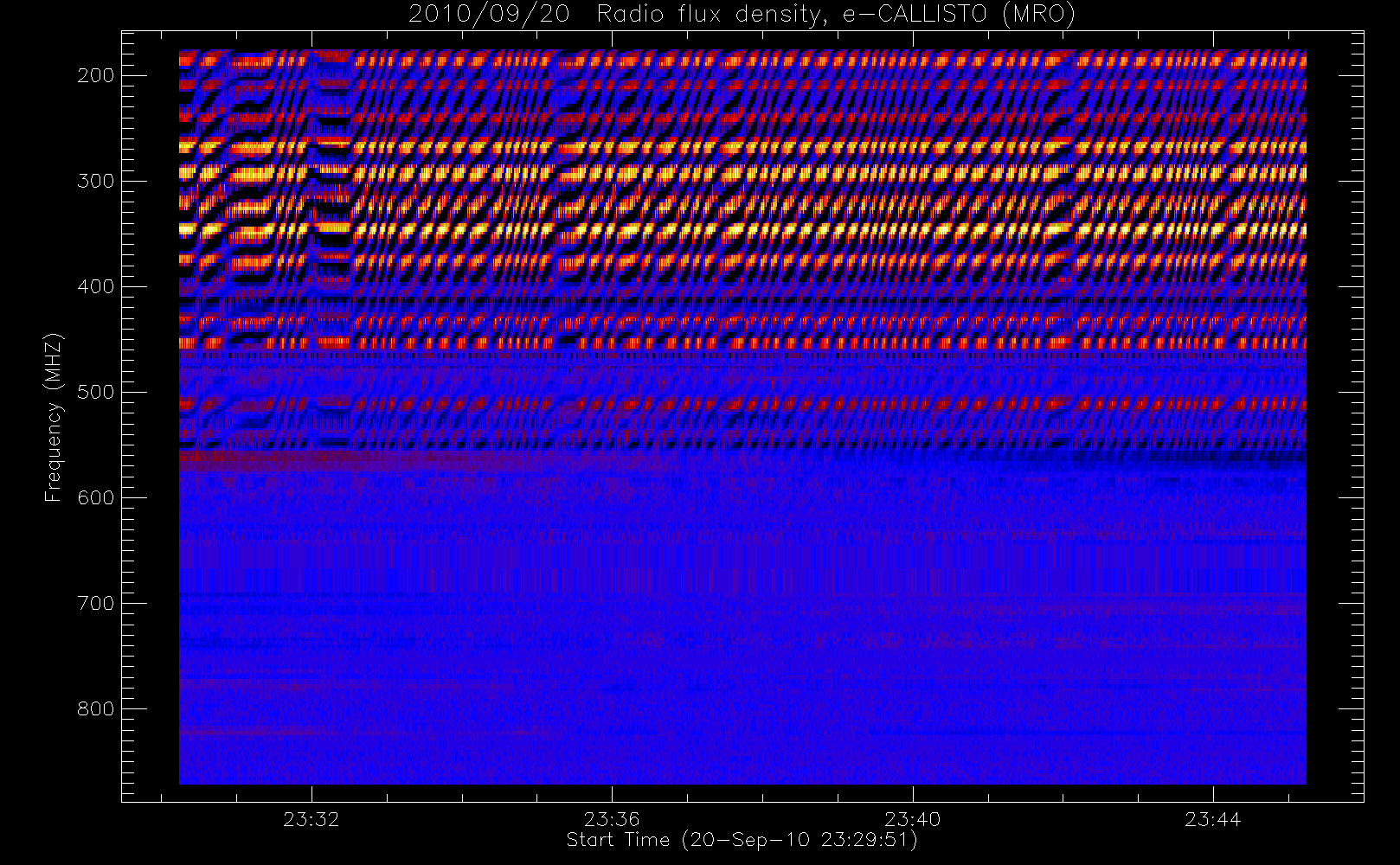Click the 'Start Time (20-Sep-10 23:29:51)' label
Image resolution: width=1400 pixels, height=865 pixels.
coord(742,840)
